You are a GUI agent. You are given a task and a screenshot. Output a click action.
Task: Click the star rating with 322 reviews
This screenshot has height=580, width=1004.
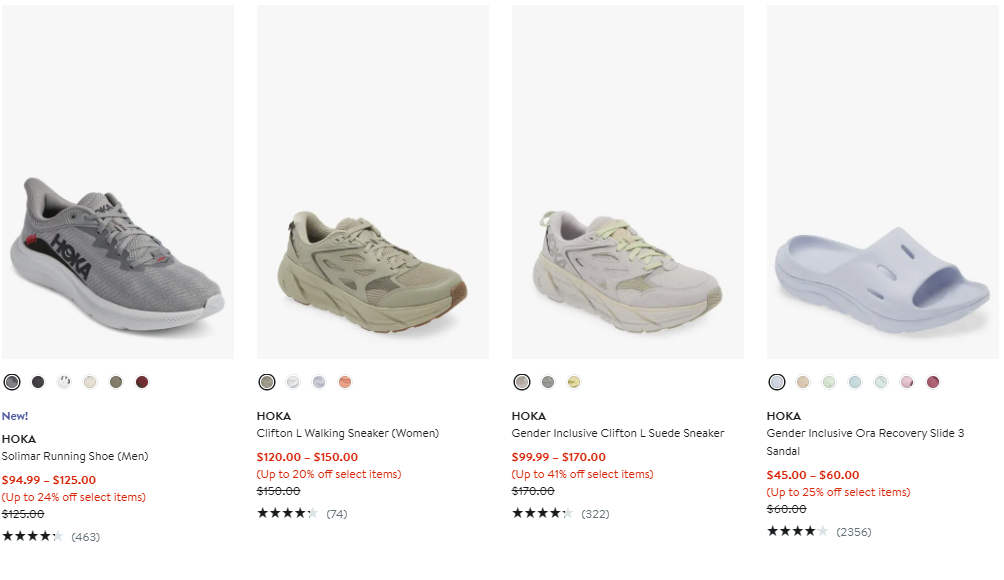pyautogui.click(x=543, y=514)
